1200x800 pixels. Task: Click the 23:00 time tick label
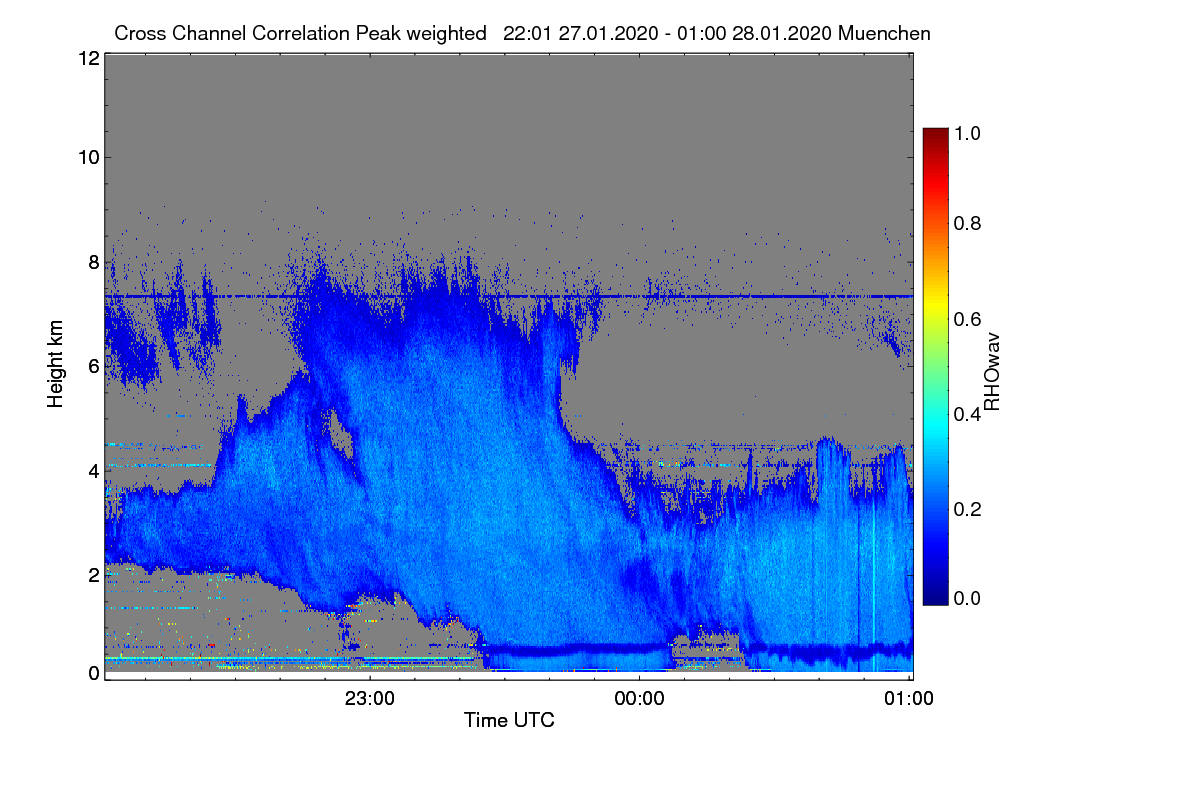click(x=370, y=699)
